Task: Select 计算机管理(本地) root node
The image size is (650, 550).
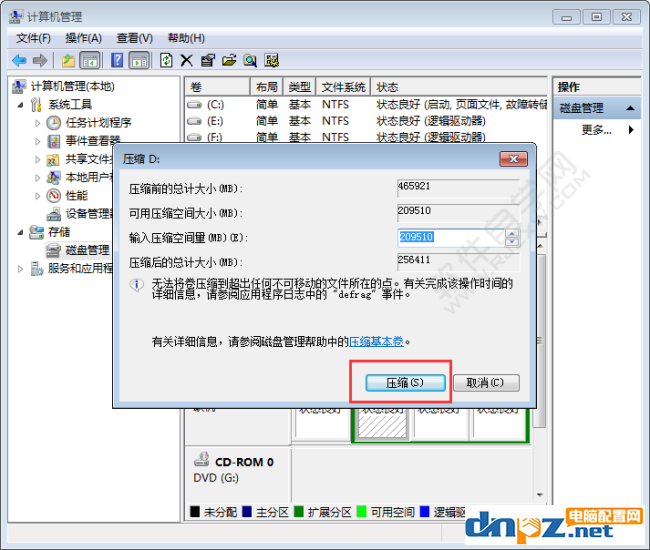Action: coord(73,86)
